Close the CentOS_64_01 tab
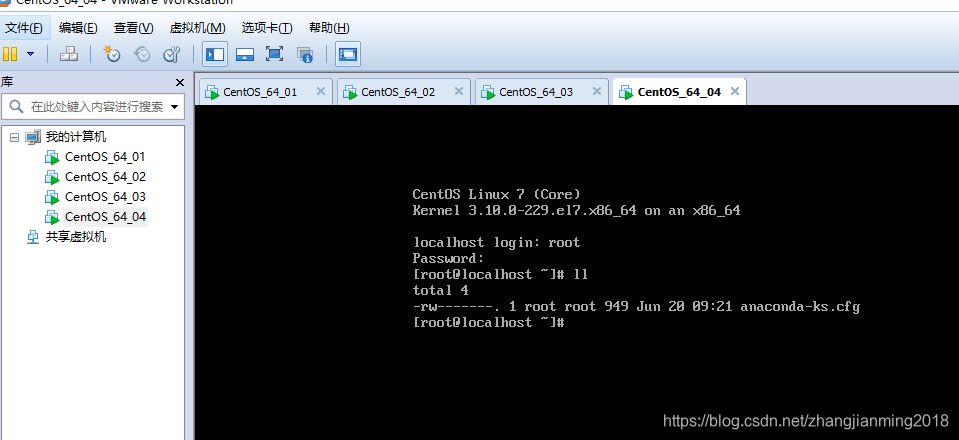The height and width of the screenshot is (440, 959). point(320,91)
